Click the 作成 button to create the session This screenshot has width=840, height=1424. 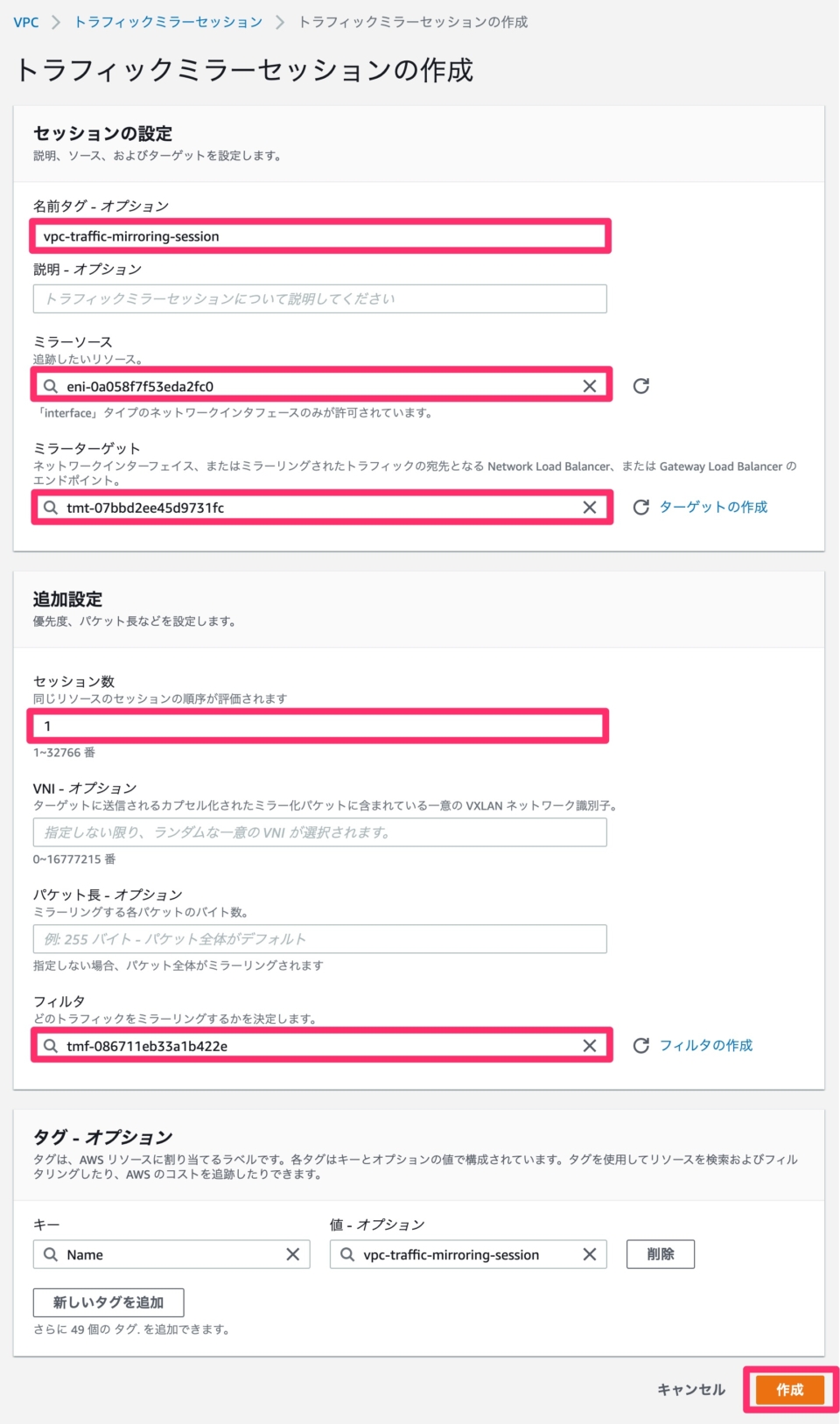(790, 1389)
